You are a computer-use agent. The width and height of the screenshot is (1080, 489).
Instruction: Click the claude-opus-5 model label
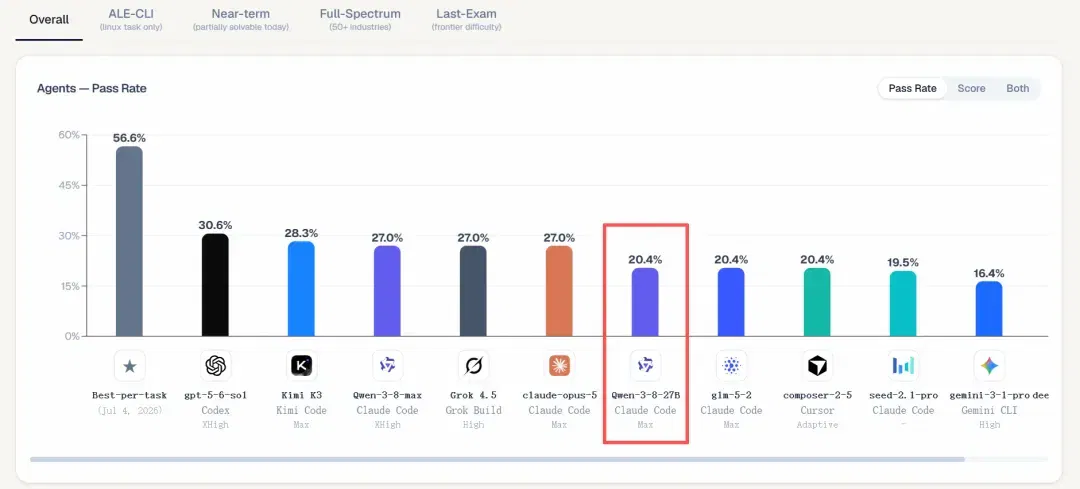559,395
